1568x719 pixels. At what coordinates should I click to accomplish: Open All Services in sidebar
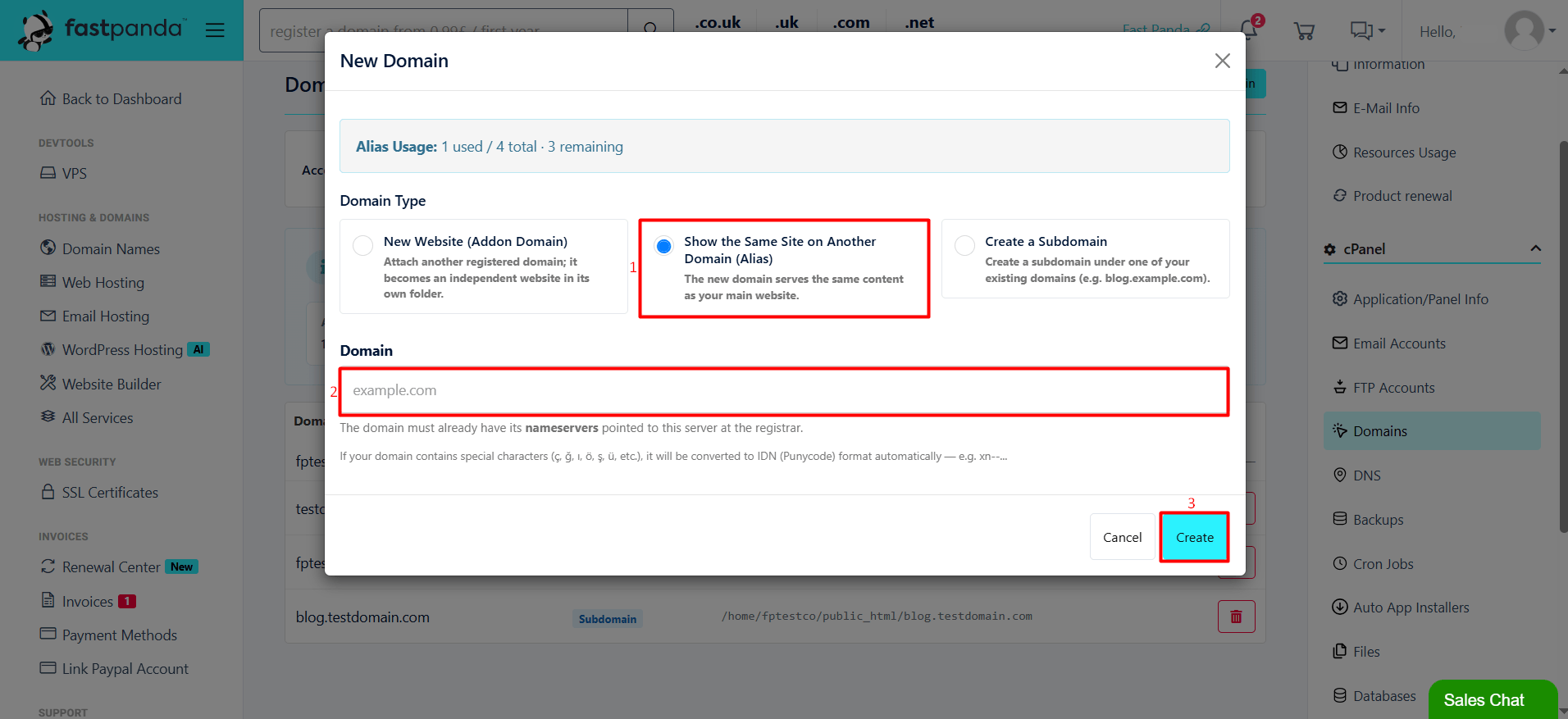click(86, 417)
